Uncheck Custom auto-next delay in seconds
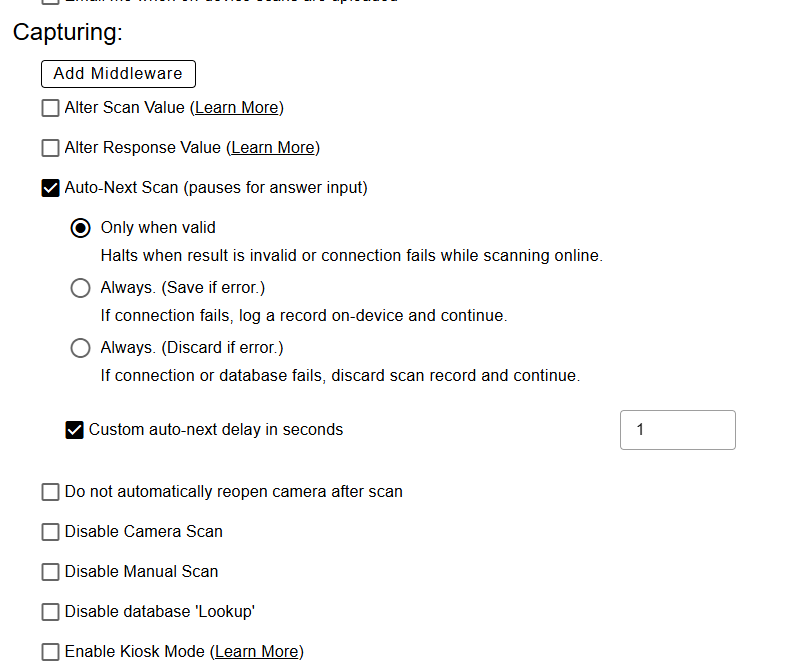The image size is (810, 664). point(74,430)
